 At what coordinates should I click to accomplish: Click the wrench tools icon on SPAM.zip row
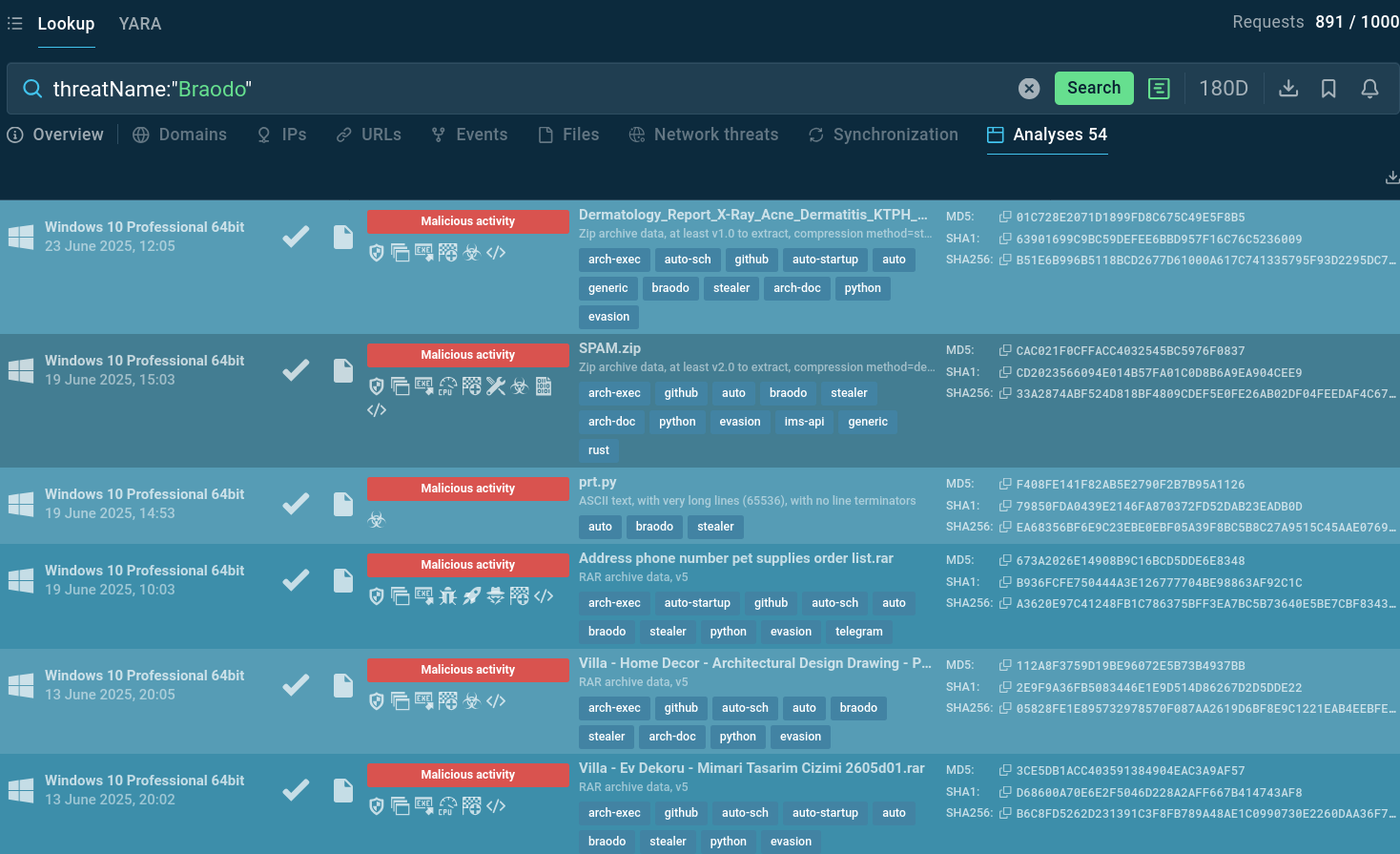tap(495, 386)
